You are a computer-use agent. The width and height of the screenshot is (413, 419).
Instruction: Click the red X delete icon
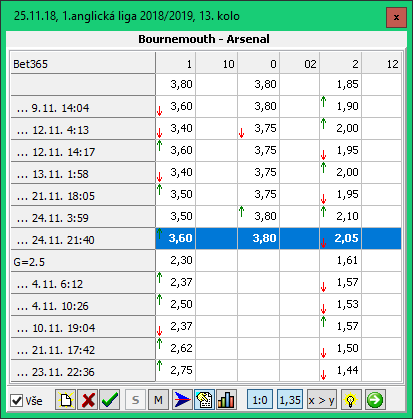[x=88, y=400]
